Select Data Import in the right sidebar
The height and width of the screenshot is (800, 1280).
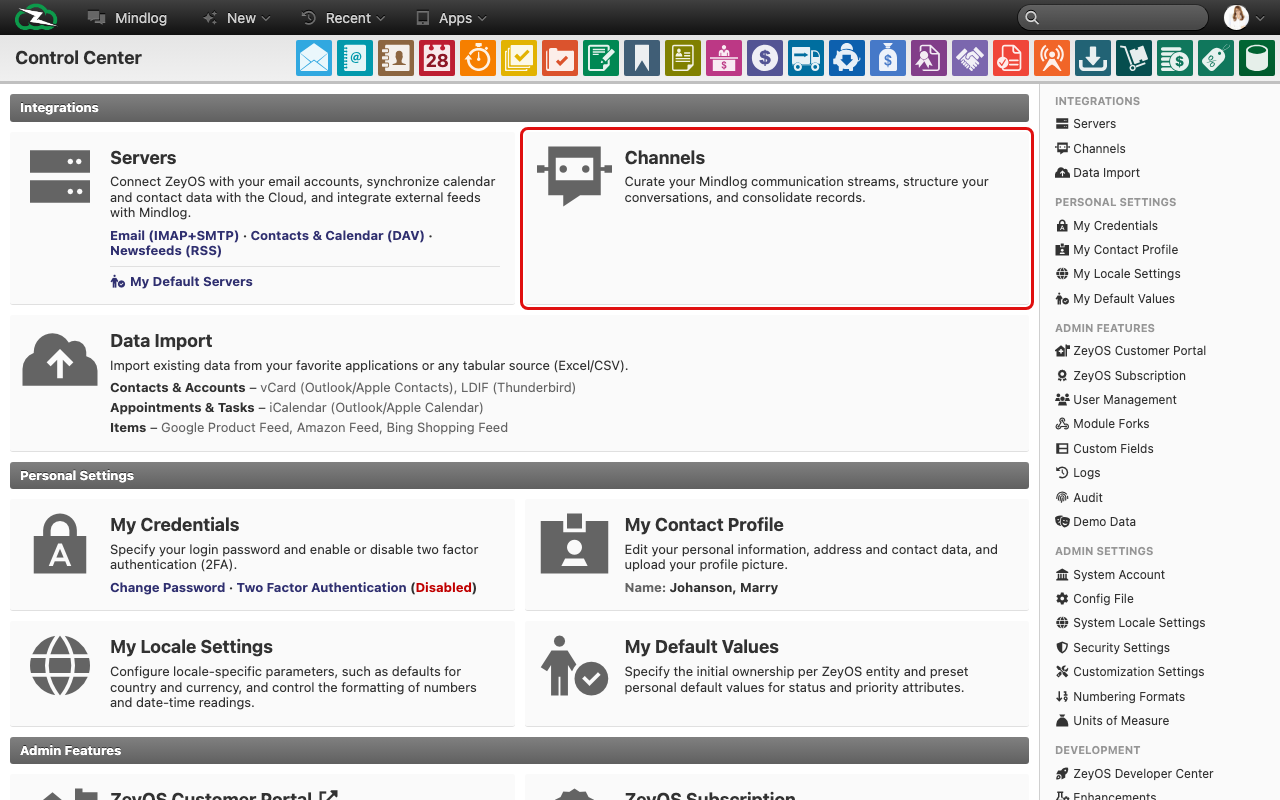coord(1097,173)
